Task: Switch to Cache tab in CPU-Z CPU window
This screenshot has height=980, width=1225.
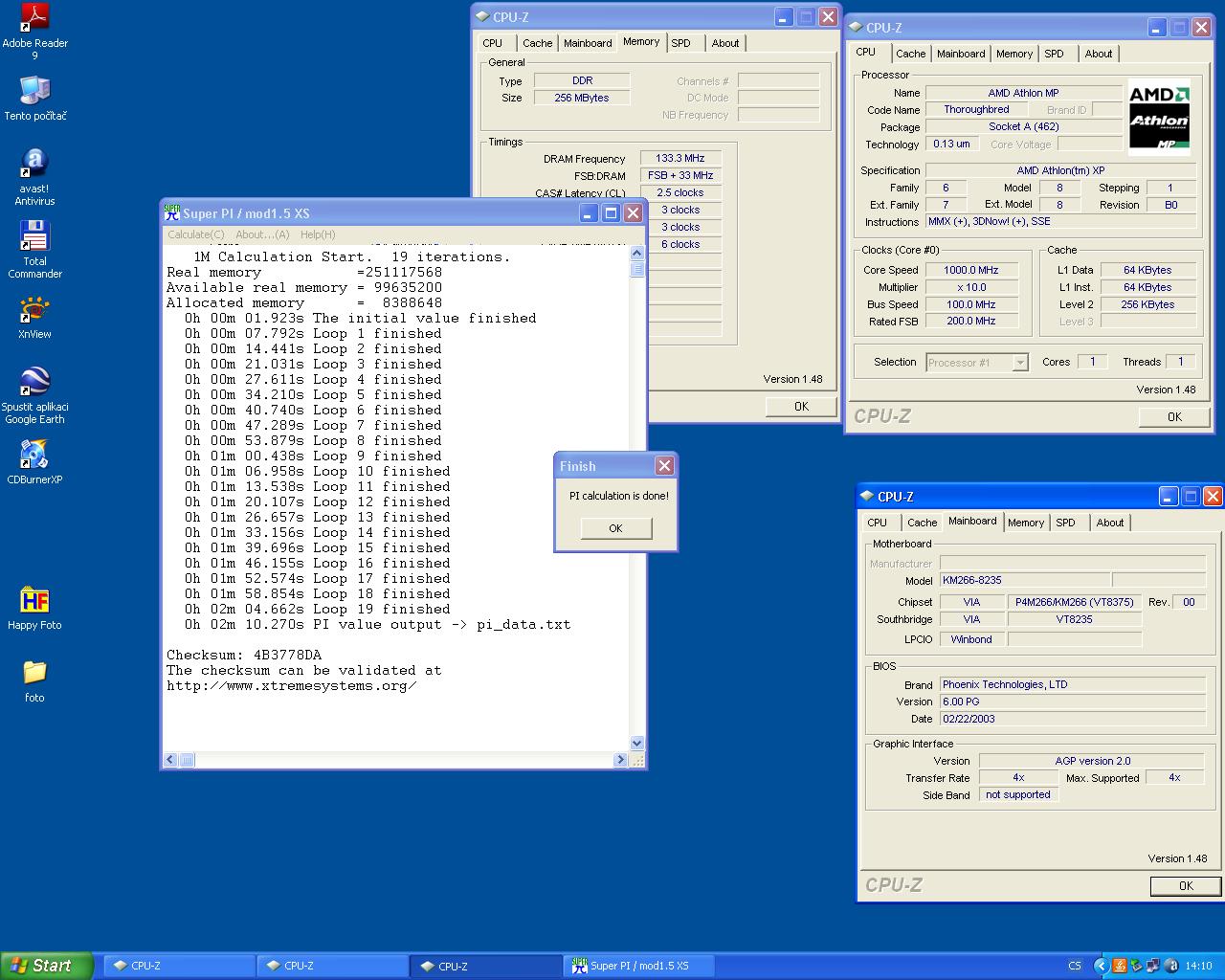Action: (910, 54)
